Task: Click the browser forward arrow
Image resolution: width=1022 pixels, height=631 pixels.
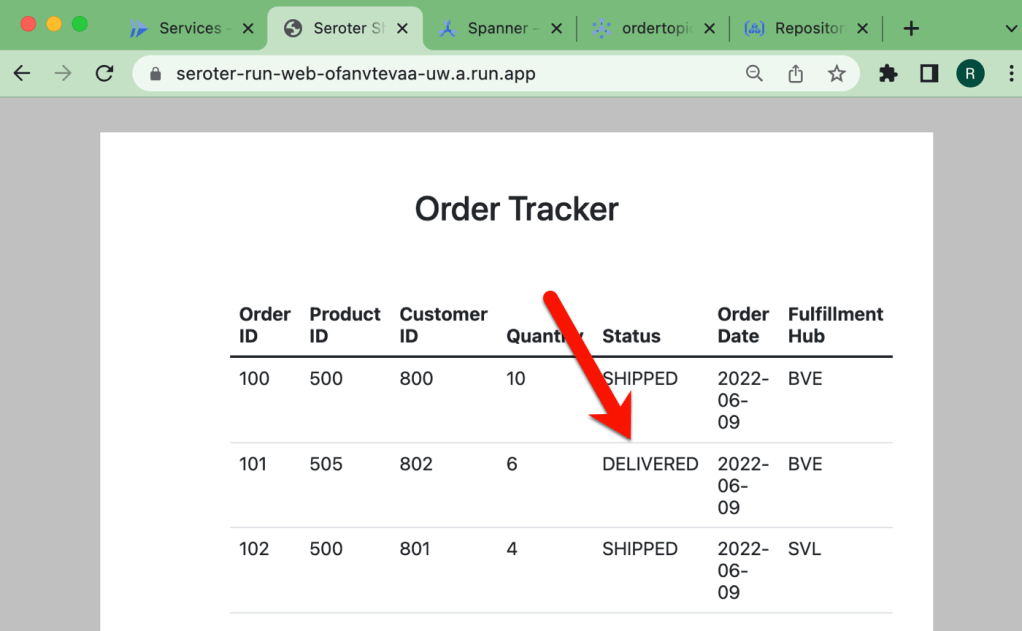Action: [x=63, y=73]
